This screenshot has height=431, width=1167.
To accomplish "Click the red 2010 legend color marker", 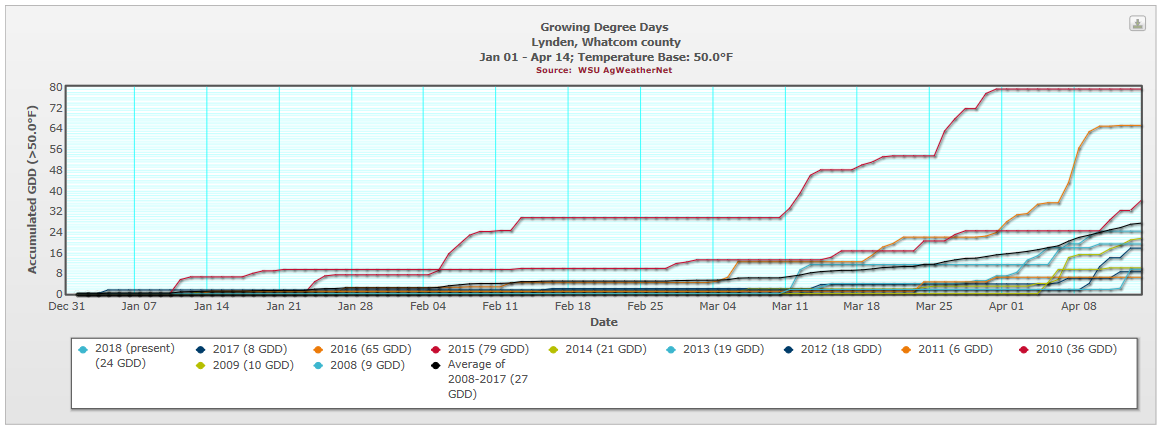I will coord(1024,349).
